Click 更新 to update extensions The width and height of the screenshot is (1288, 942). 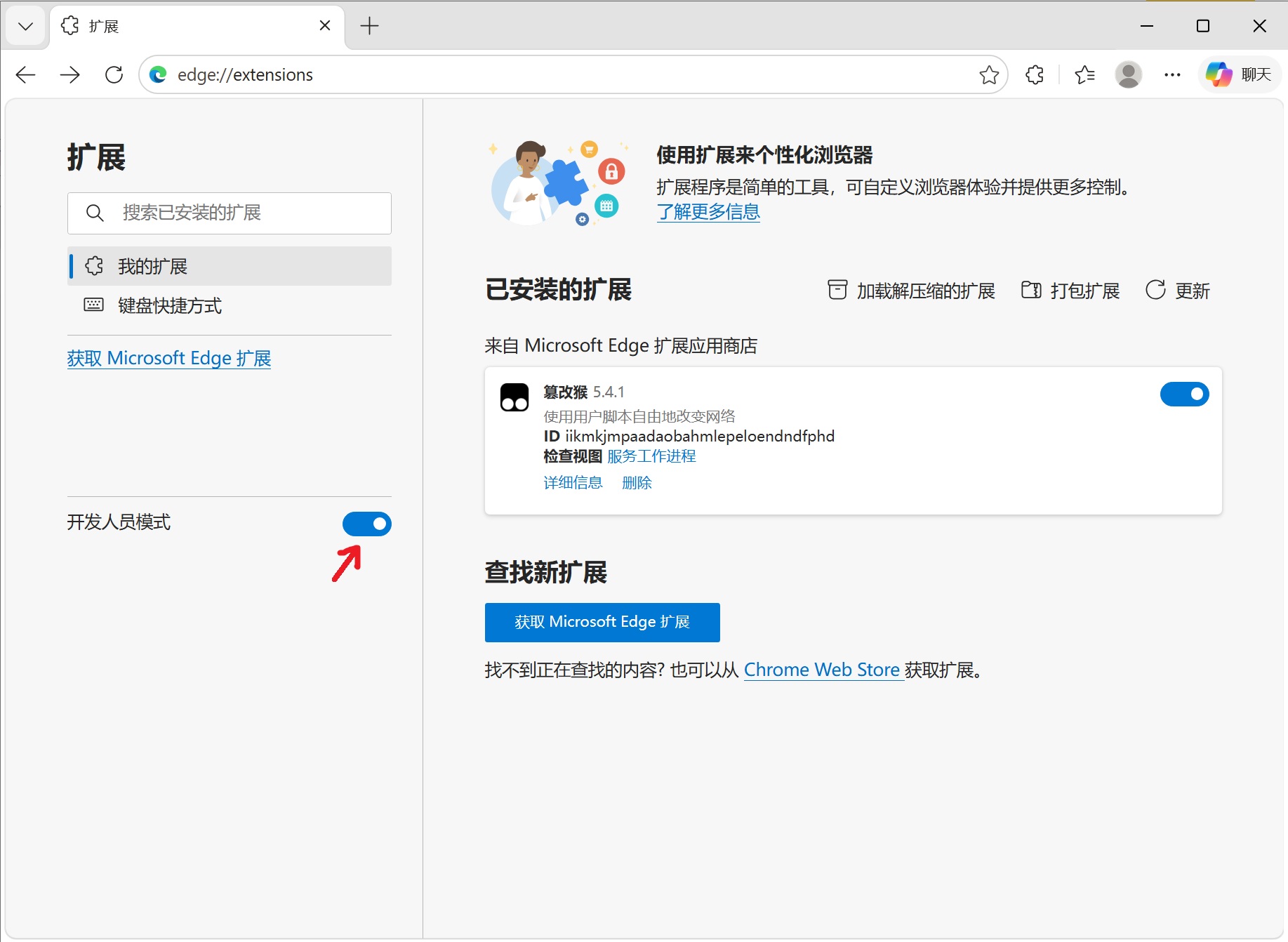click(x=1178, y=291)
